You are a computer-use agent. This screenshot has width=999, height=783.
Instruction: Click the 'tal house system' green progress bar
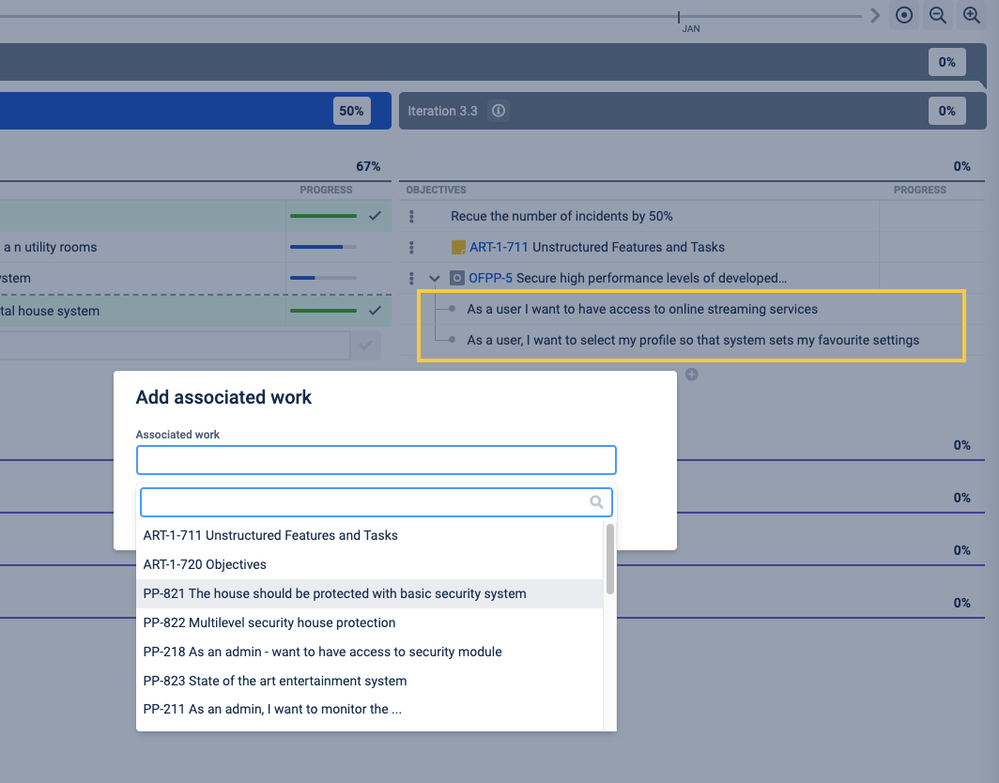[323, 311]
